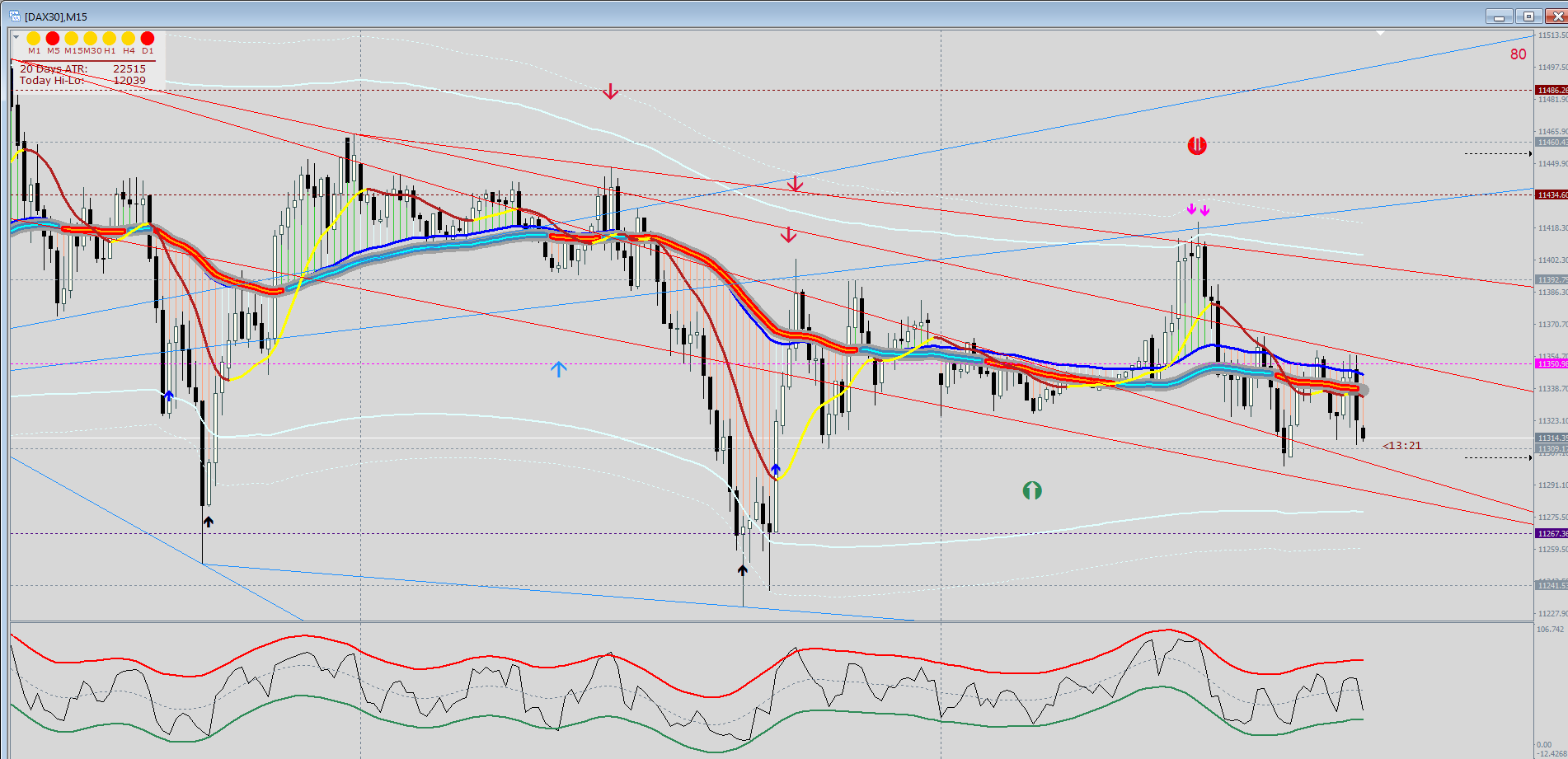Viewport: 1568px width, 759px height.
Task: Toggle the M1 timeframe yellow indicator
Action: 34,38
